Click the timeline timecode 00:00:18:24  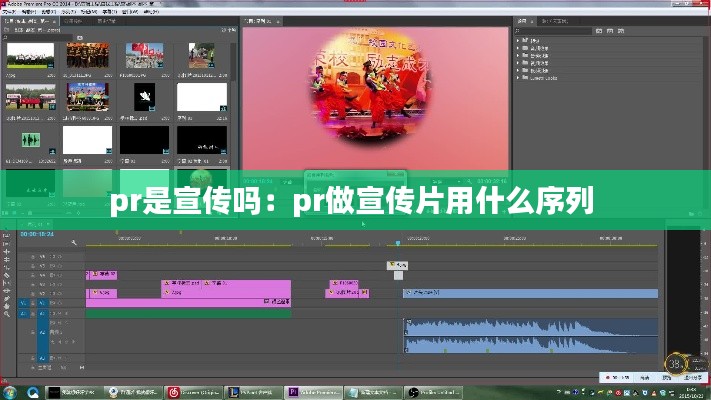pyautogui.click(x=28, y=235)
